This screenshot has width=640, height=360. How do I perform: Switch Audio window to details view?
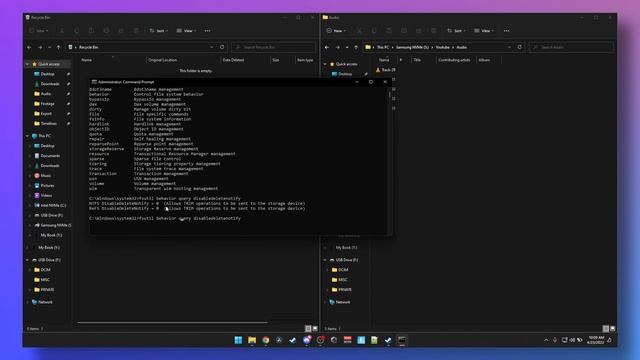[x=606, y=329]
